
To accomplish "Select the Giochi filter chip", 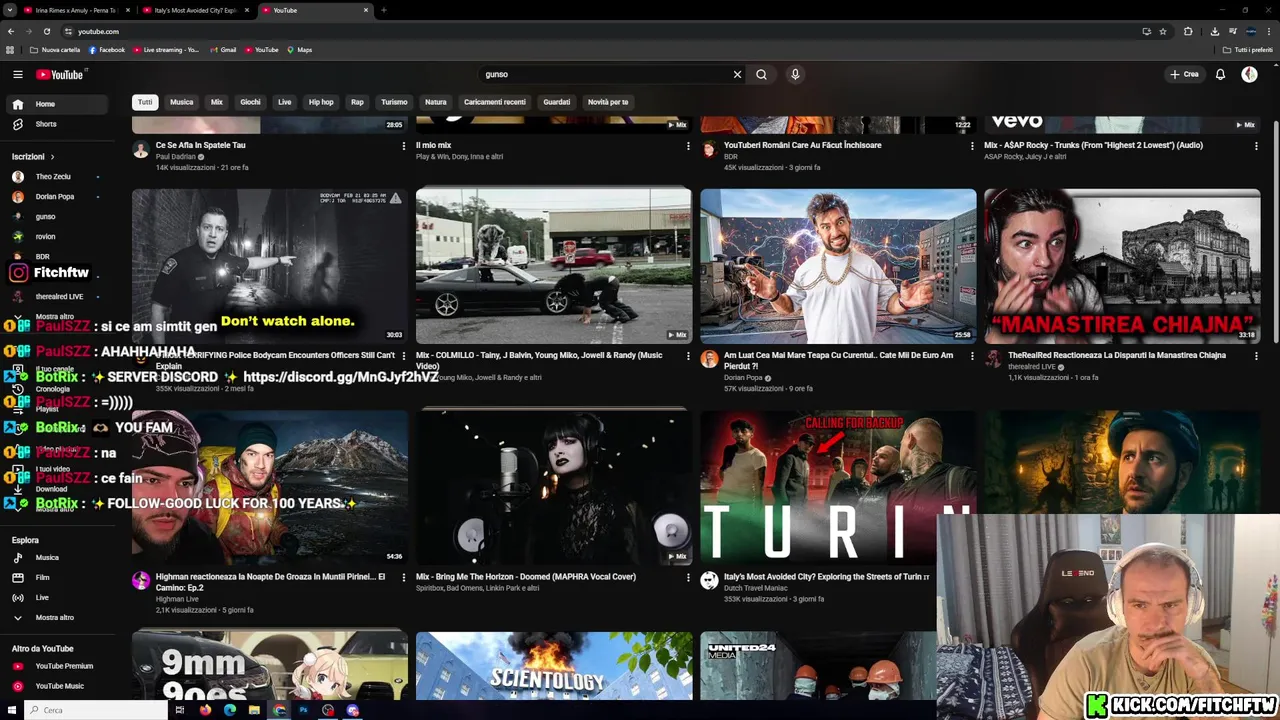I will click(x=250, y=102).
